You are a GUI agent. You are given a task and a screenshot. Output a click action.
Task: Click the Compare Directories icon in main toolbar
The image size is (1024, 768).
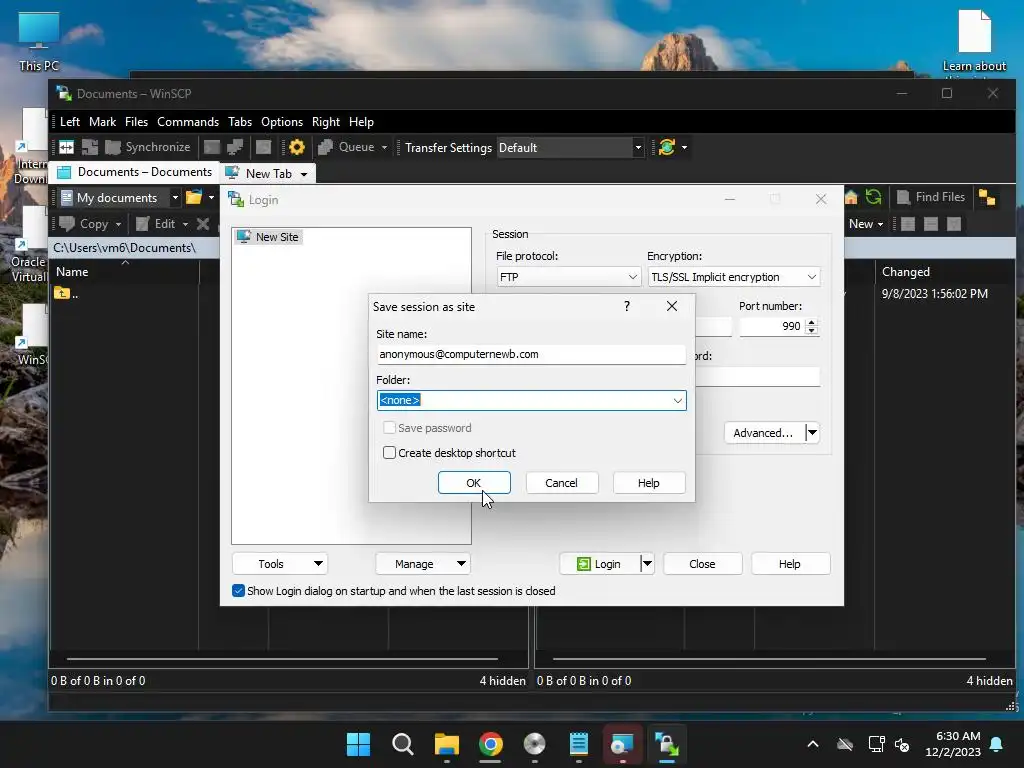point(67,148)
